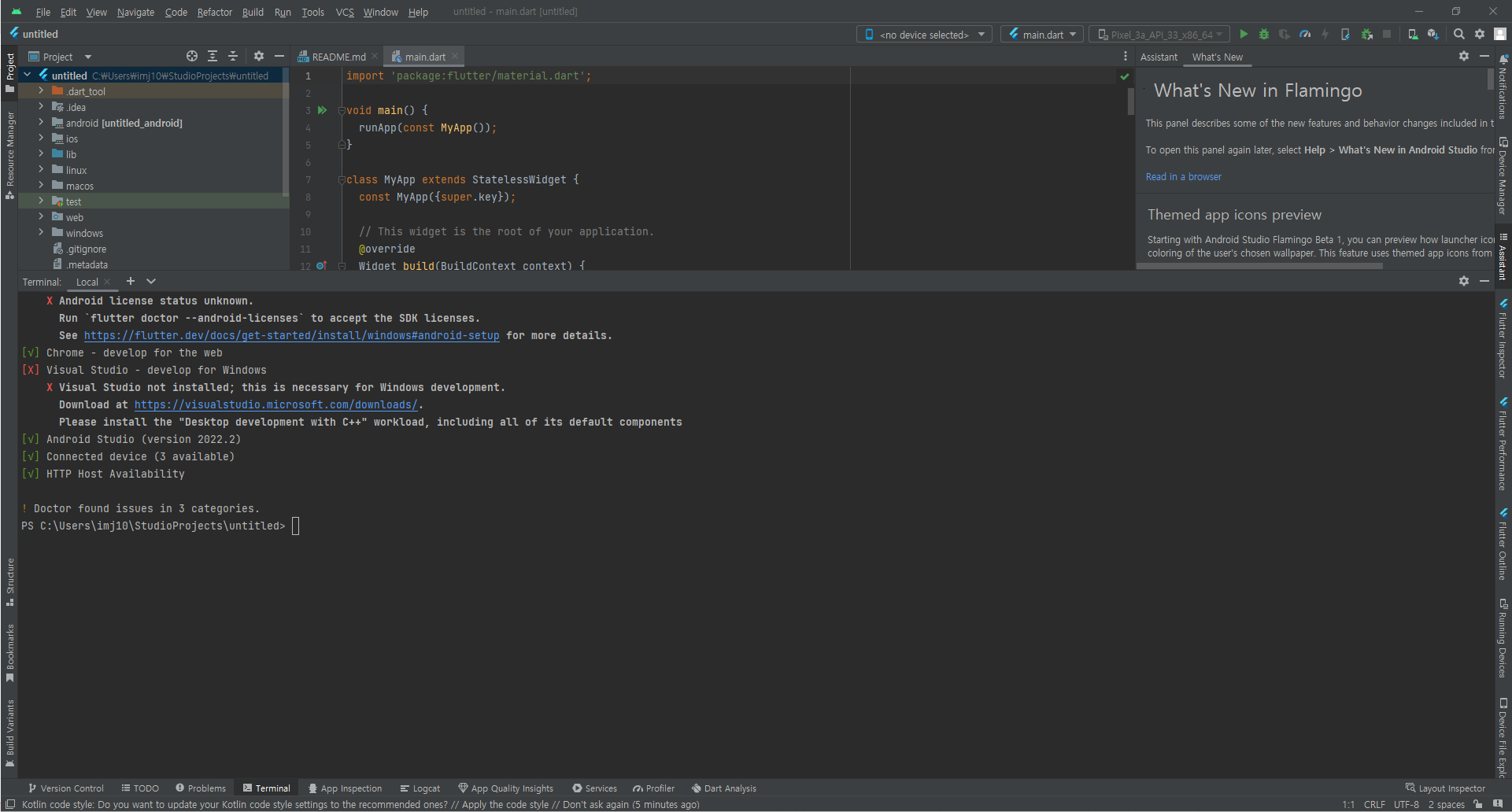Toggle Structure side panel
1512x812 pixels.
[10, 582]
